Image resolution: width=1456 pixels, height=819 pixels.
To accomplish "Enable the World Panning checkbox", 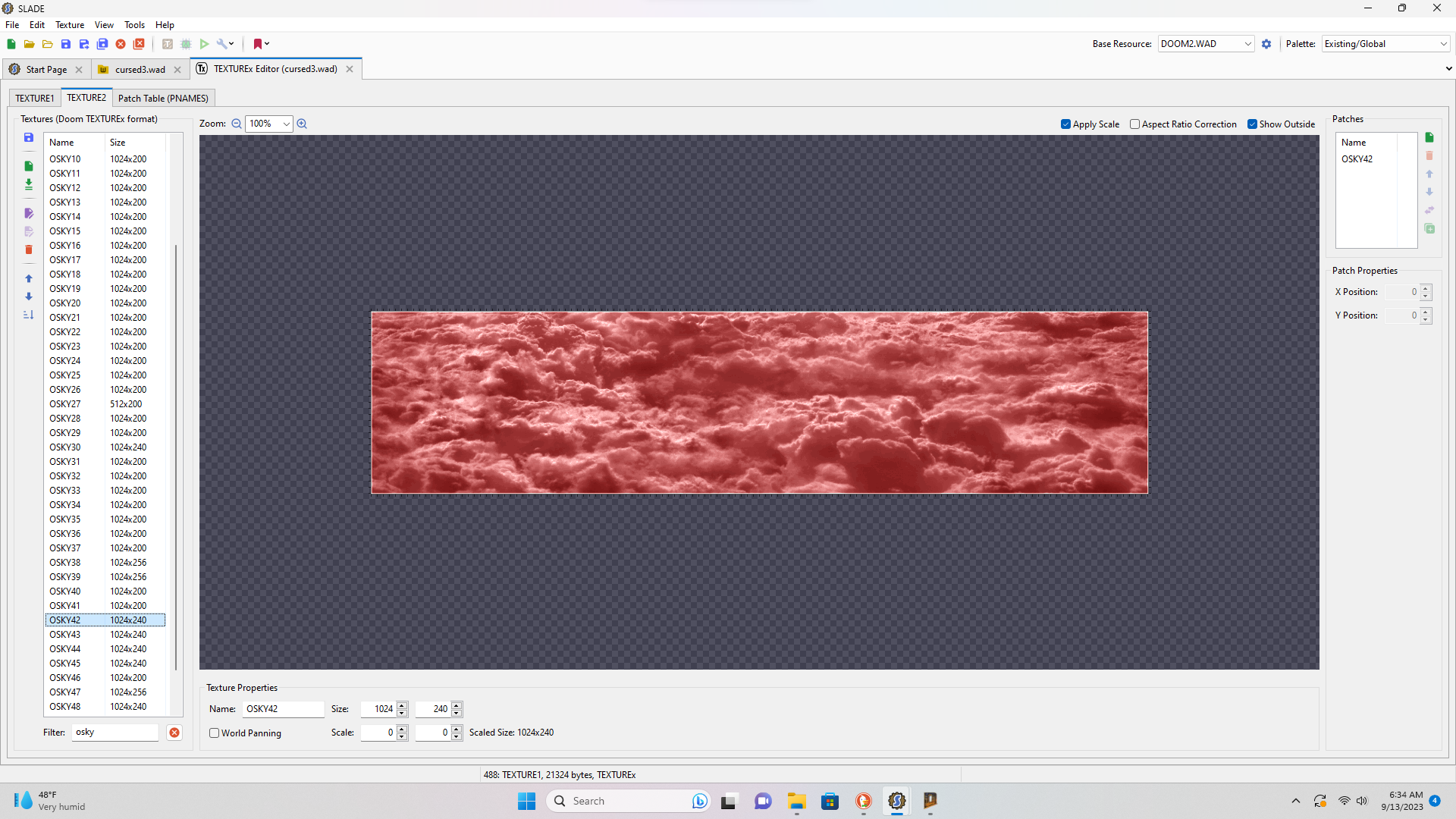I will coord(245,733).
